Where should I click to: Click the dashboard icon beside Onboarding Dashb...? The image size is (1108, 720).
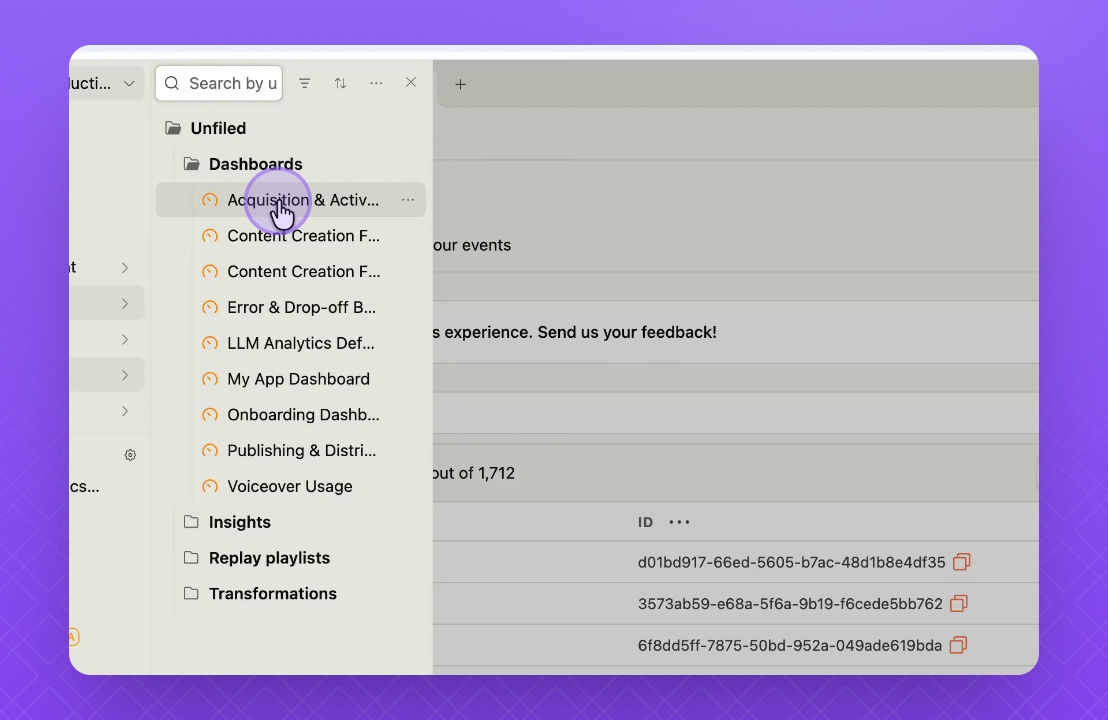[210, 415]
